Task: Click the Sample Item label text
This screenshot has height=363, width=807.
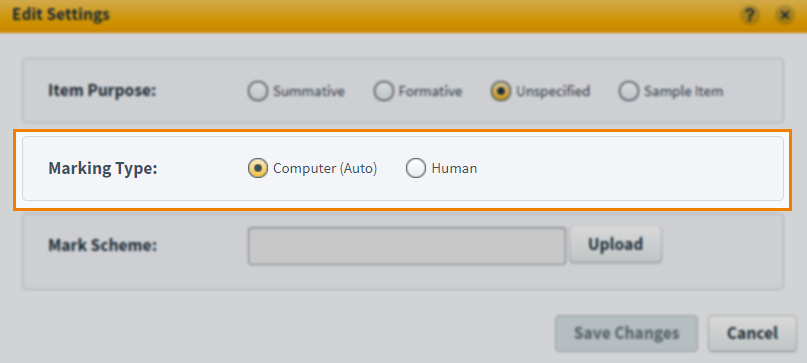Action: point(683,92)
